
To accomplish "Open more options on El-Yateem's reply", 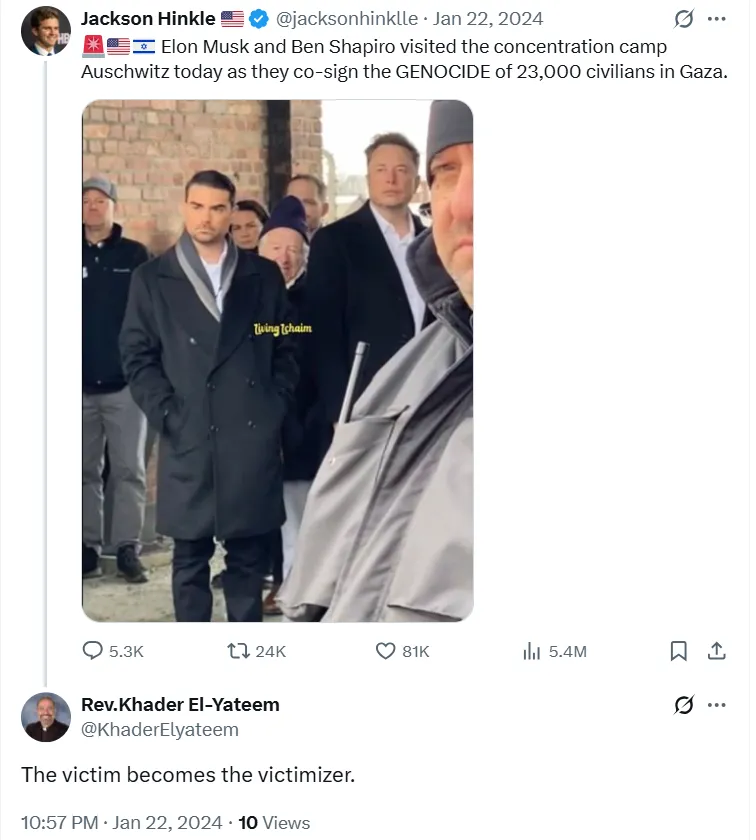I will pos(716,705).
